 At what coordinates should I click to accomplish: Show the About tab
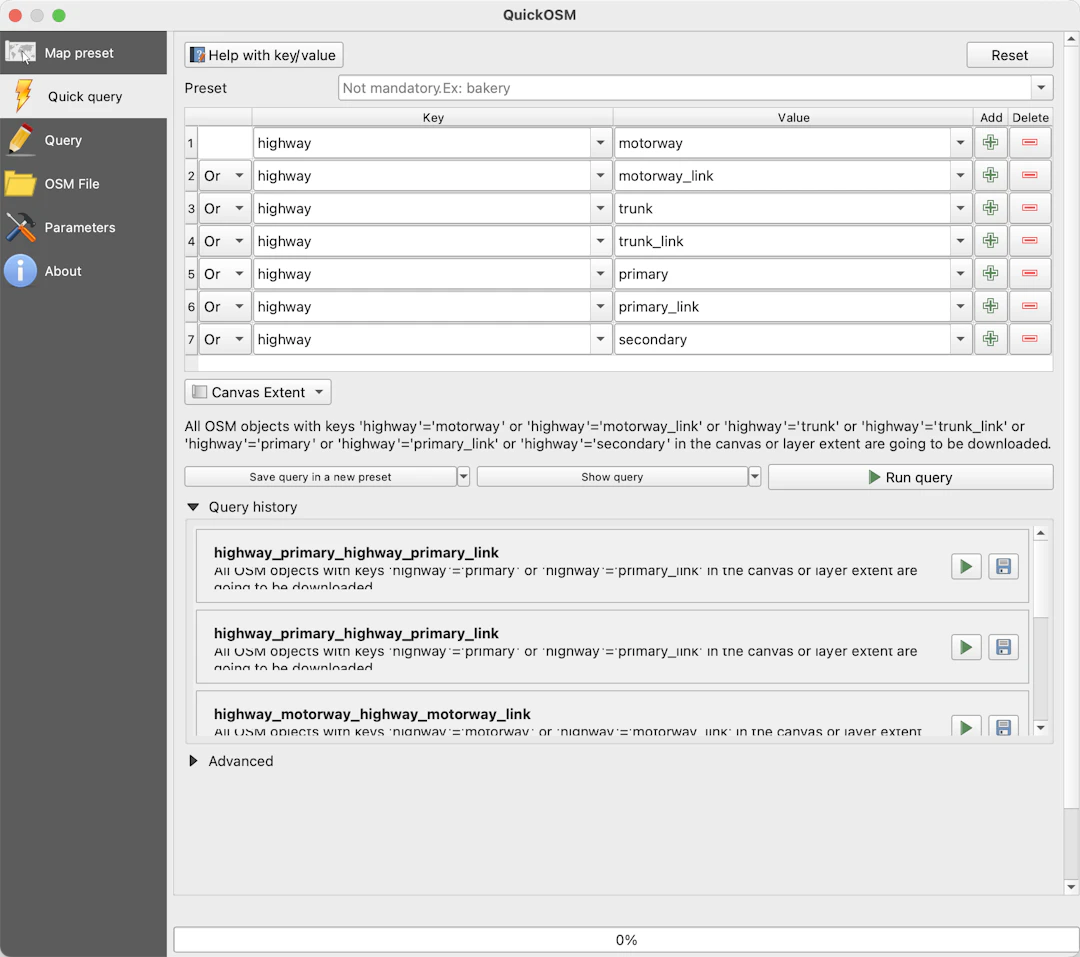83,271
